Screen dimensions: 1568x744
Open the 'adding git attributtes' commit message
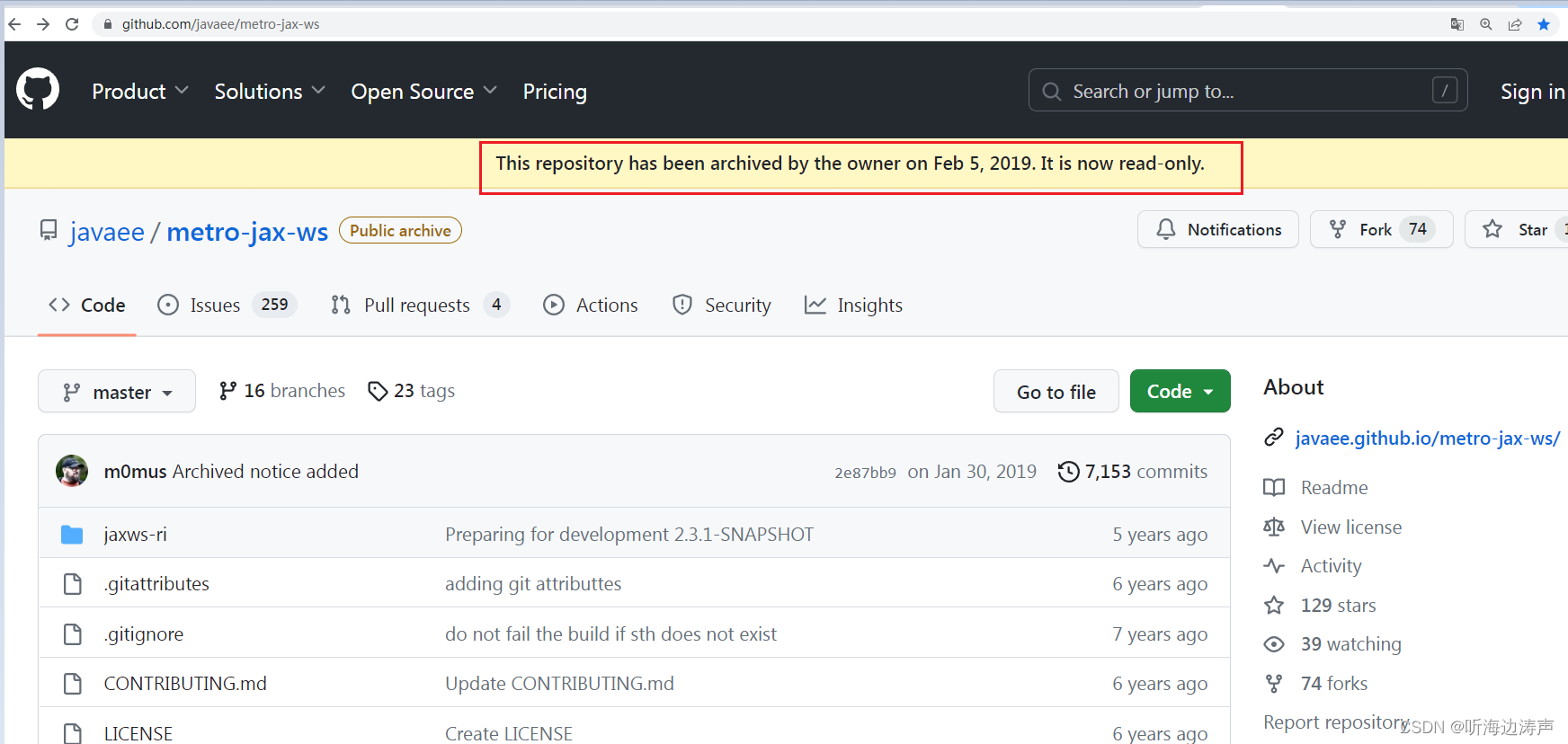533,584
